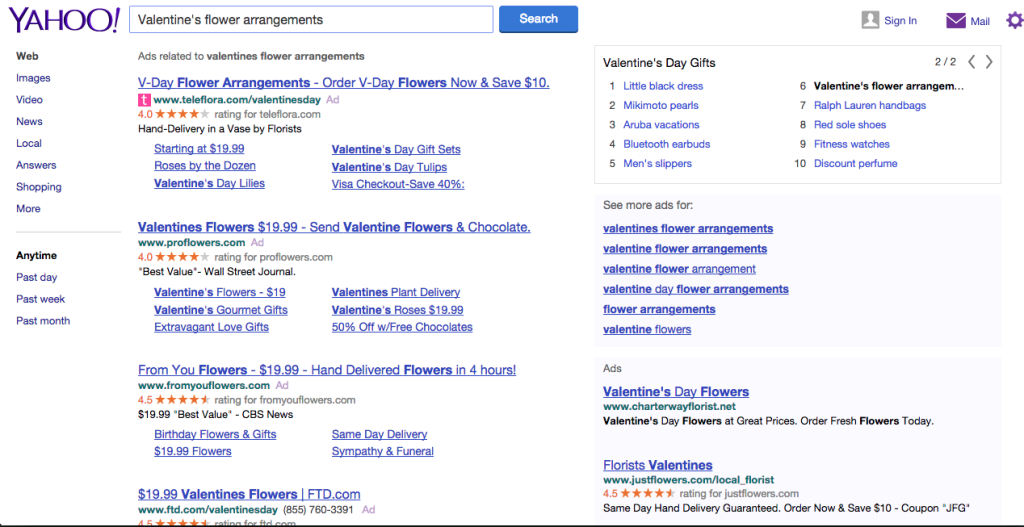Image resolution: width=1024 pixels, height=527 pixels.
Task: Select Fitness watches gift idea
Action: [x=852, y=144]
